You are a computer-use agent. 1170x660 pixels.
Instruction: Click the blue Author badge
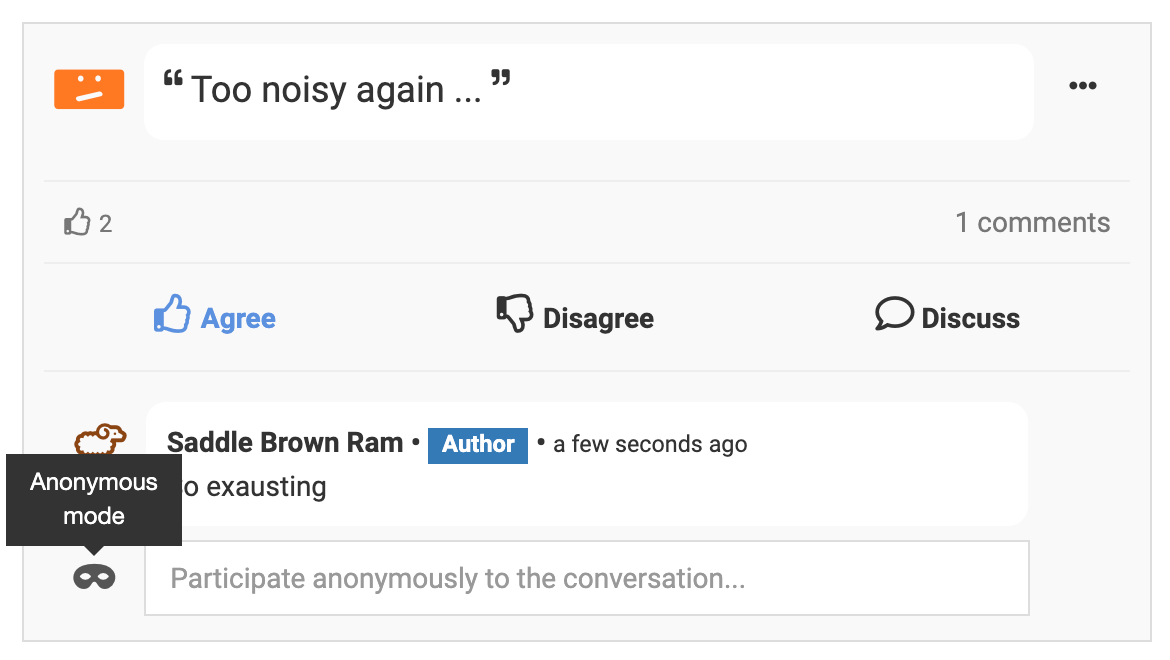478,444
